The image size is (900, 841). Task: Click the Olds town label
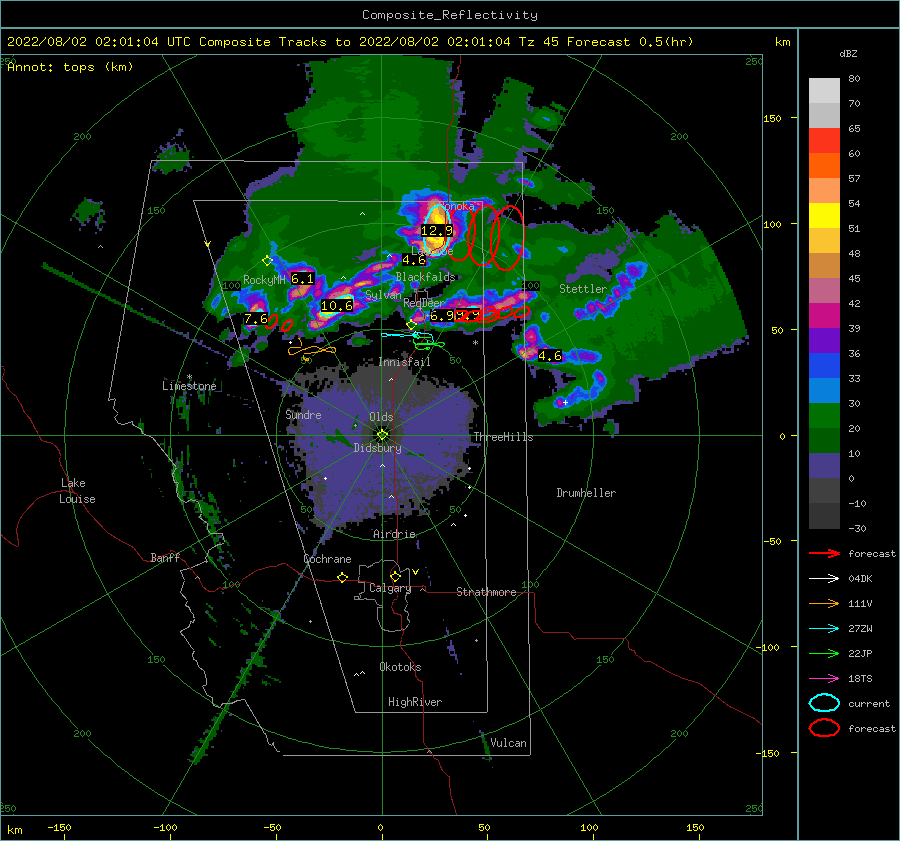[381, 417]
